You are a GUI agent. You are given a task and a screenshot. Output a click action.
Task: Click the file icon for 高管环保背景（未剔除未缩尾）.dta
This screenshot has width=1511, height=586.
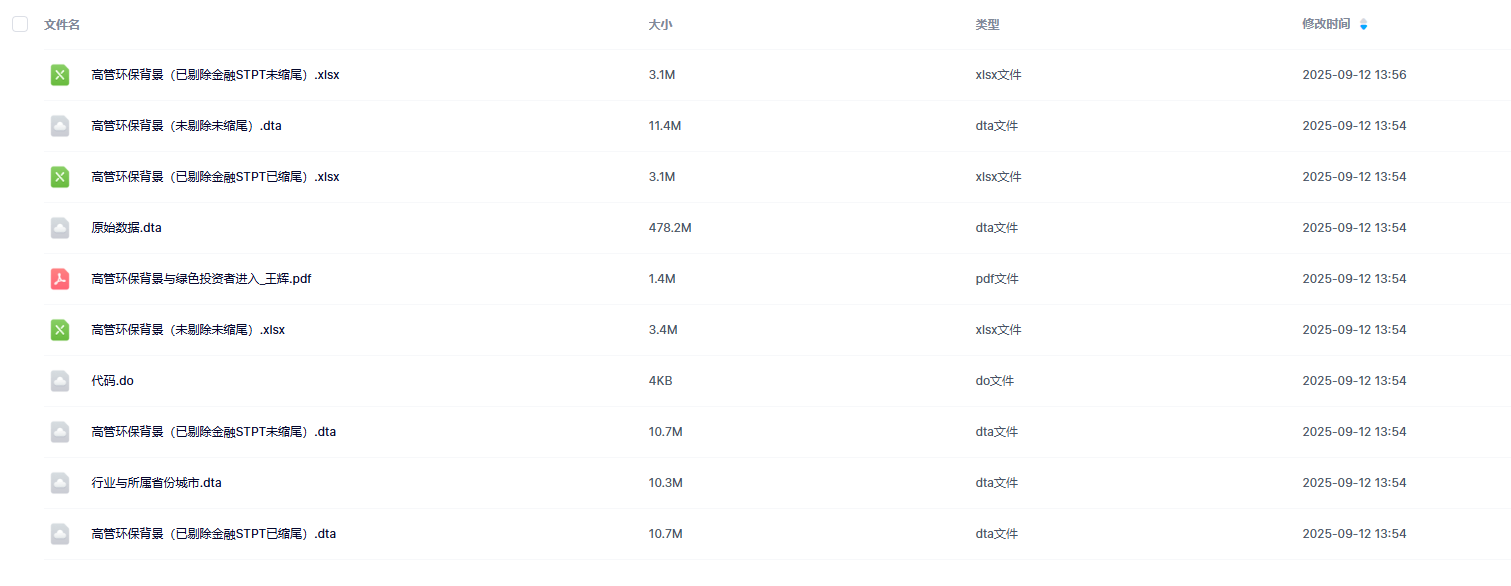(60, 126)
